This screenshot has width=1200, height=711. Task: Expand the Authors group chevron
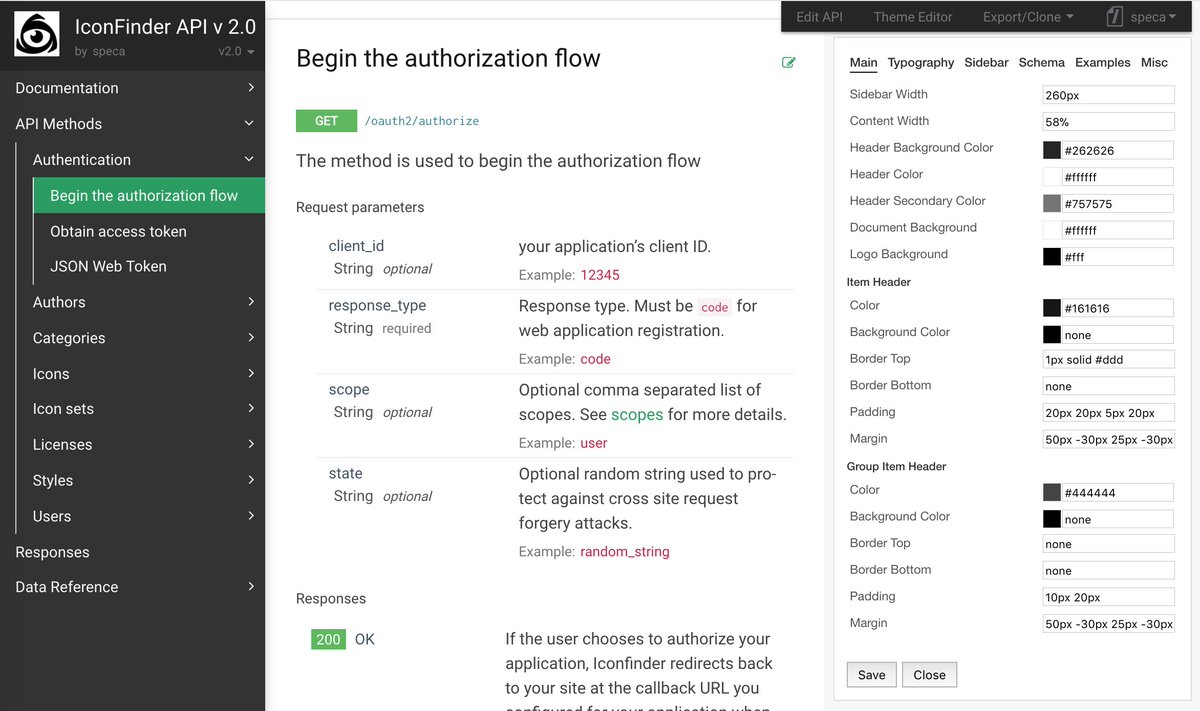250,302
